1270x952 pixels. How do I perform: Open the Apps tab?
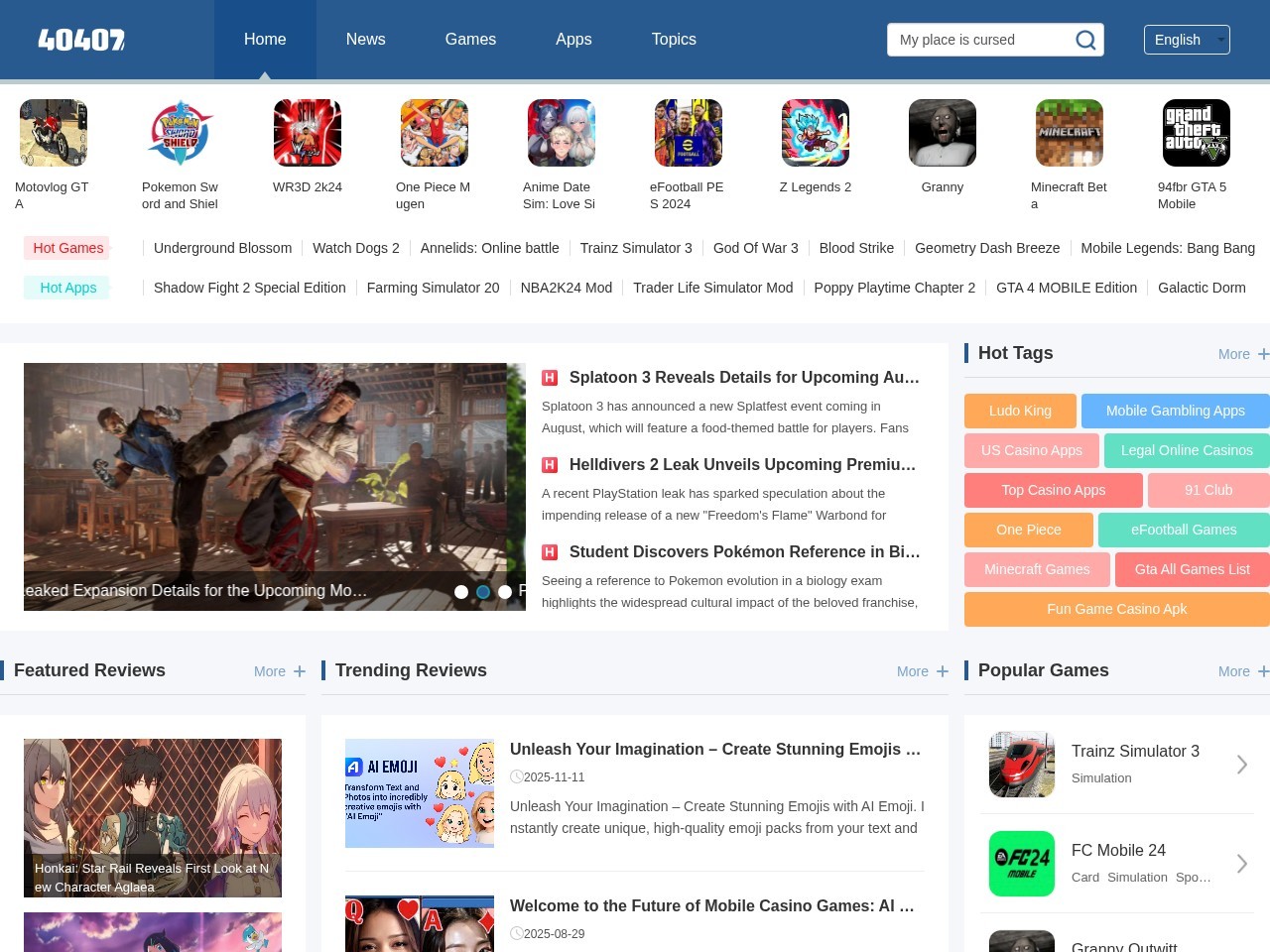coord(573,40)
